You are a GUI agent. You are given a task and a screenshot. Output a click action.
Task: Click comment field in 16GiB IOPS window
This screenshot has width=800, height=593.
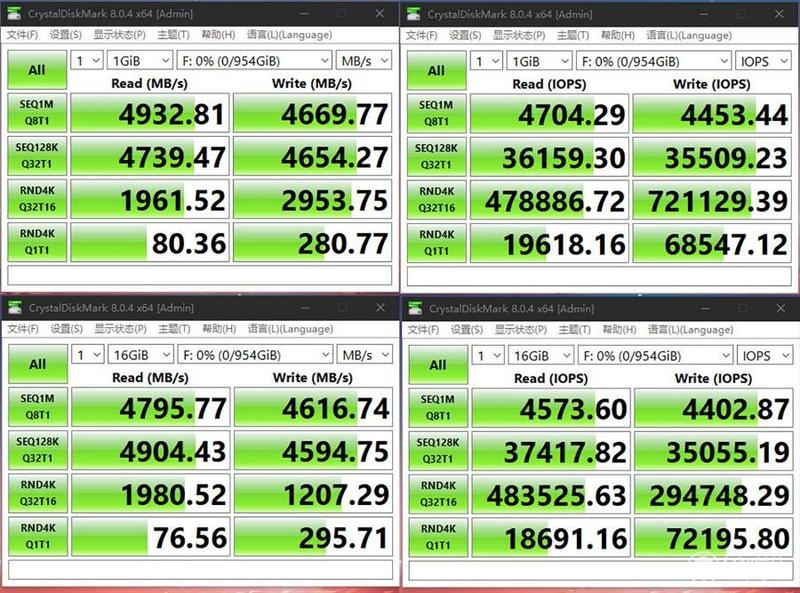(601, 571)
